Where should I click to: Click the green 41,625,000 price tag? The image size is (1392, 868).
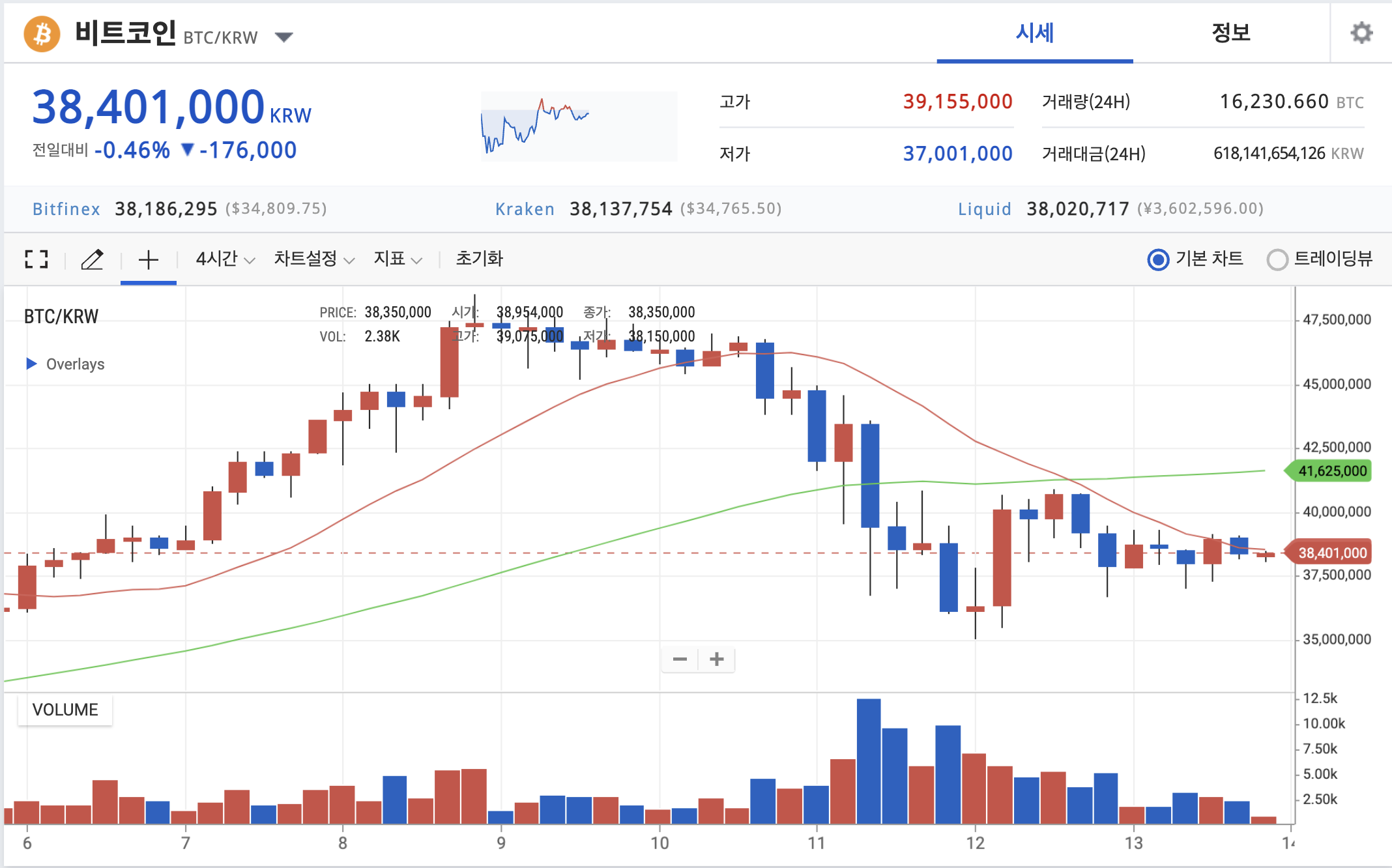[1331, 470]
